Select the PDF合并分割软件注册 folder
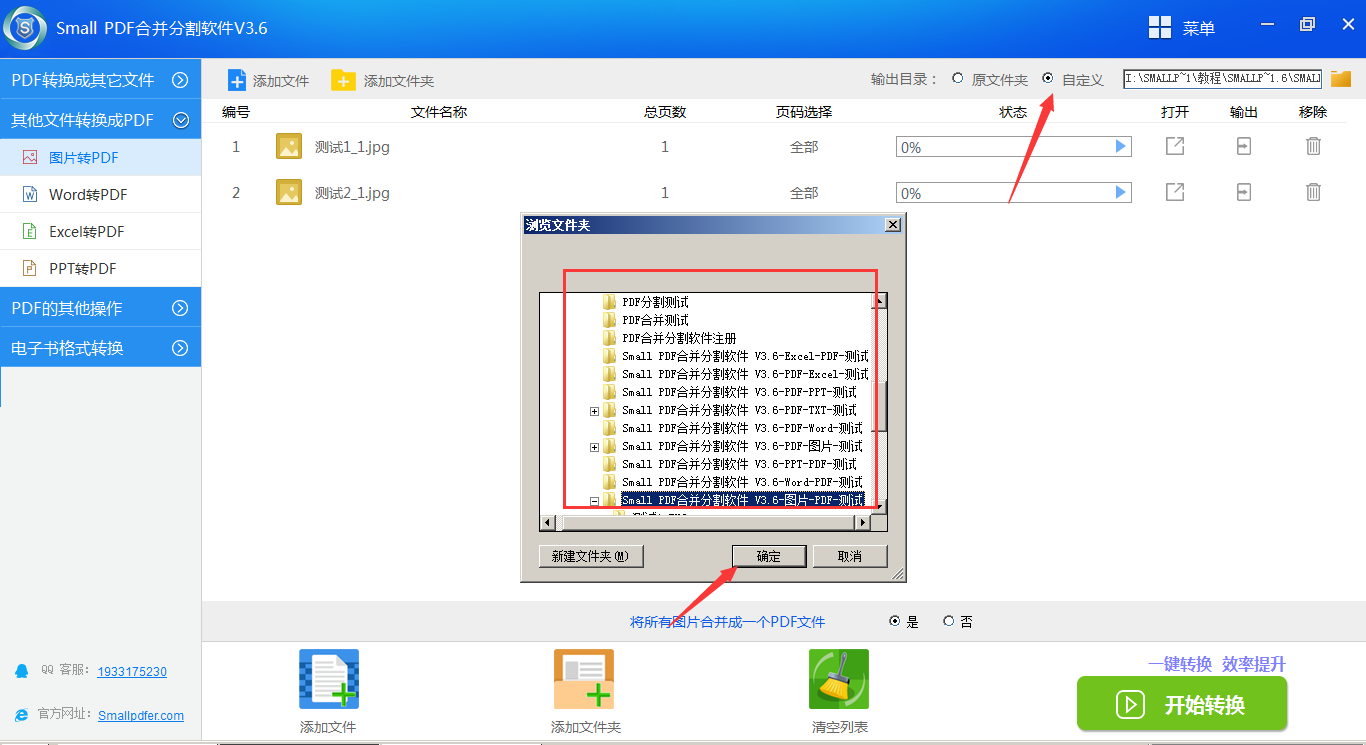This screenshot has width=1366, height=745. click(x=679, y=338)
